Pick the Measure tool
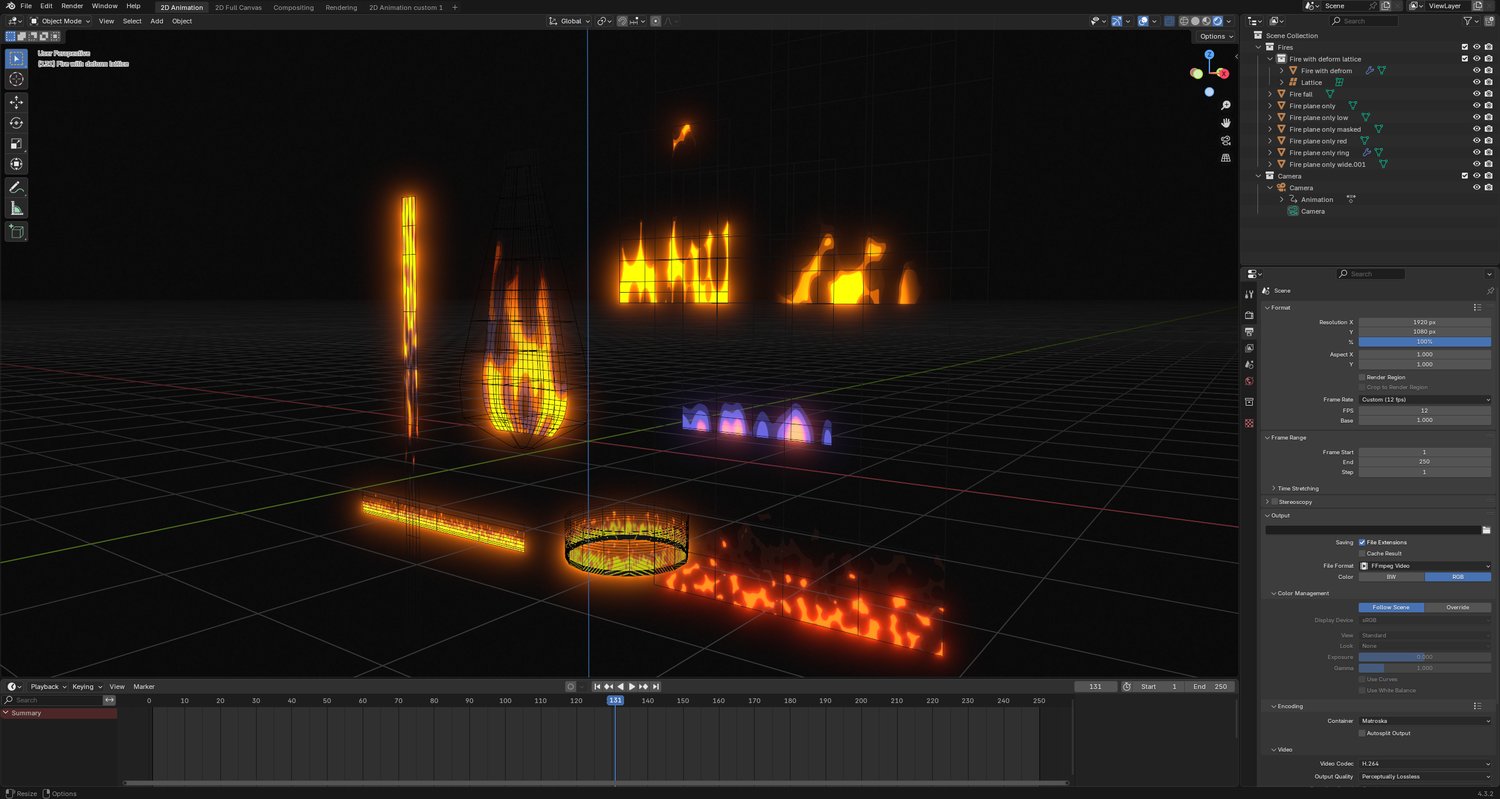The image size is (1500, 799). pos(17,208)
